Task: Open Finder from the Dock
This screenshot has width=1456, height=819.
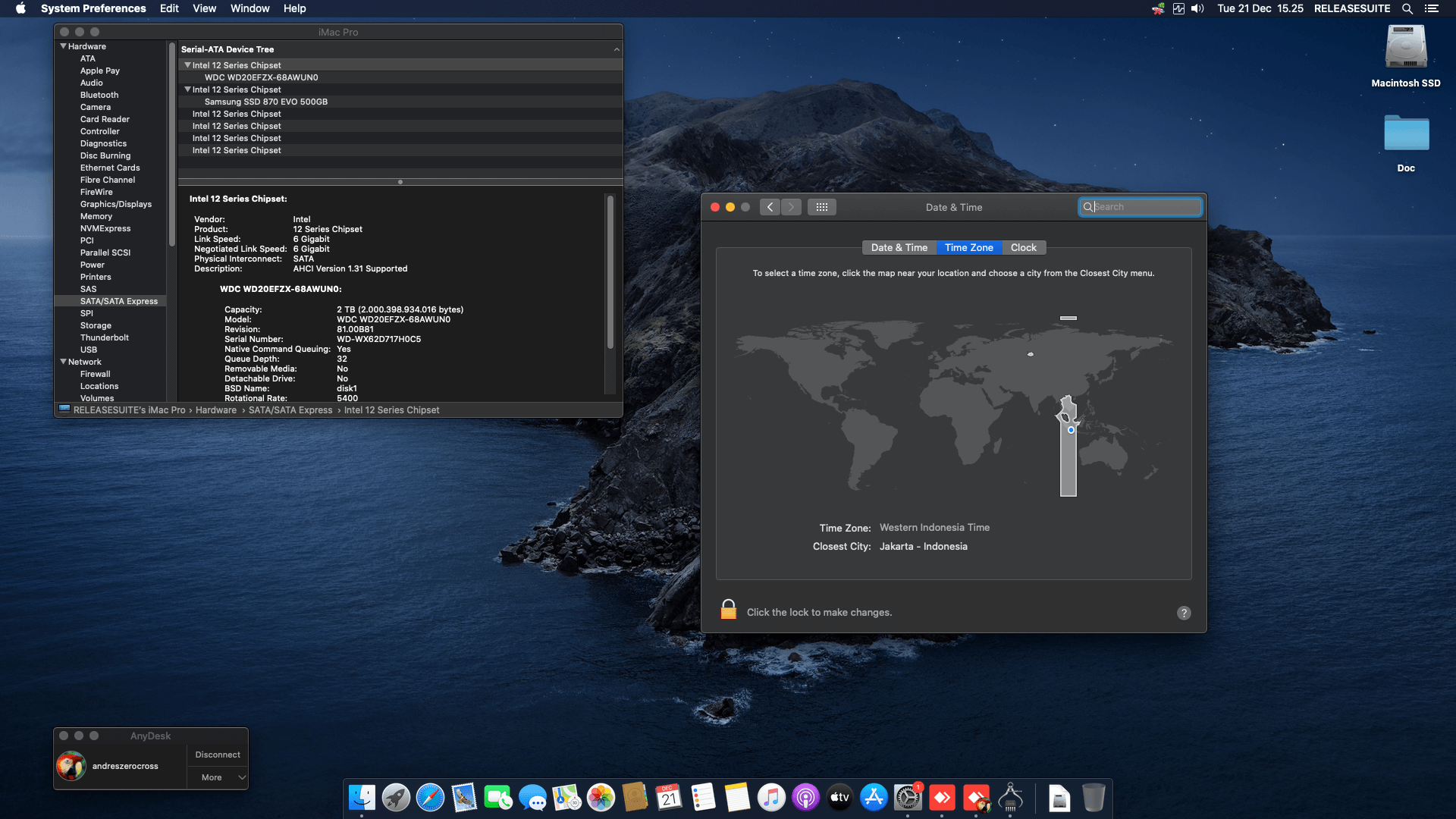Action: [362, 798]
